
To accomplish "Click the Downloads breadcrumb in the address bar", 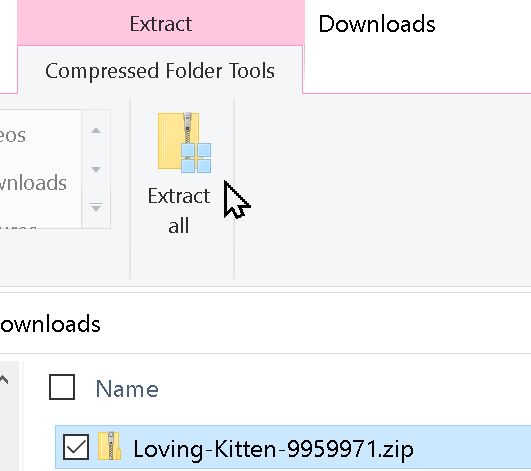I will (x=50, y=324).
